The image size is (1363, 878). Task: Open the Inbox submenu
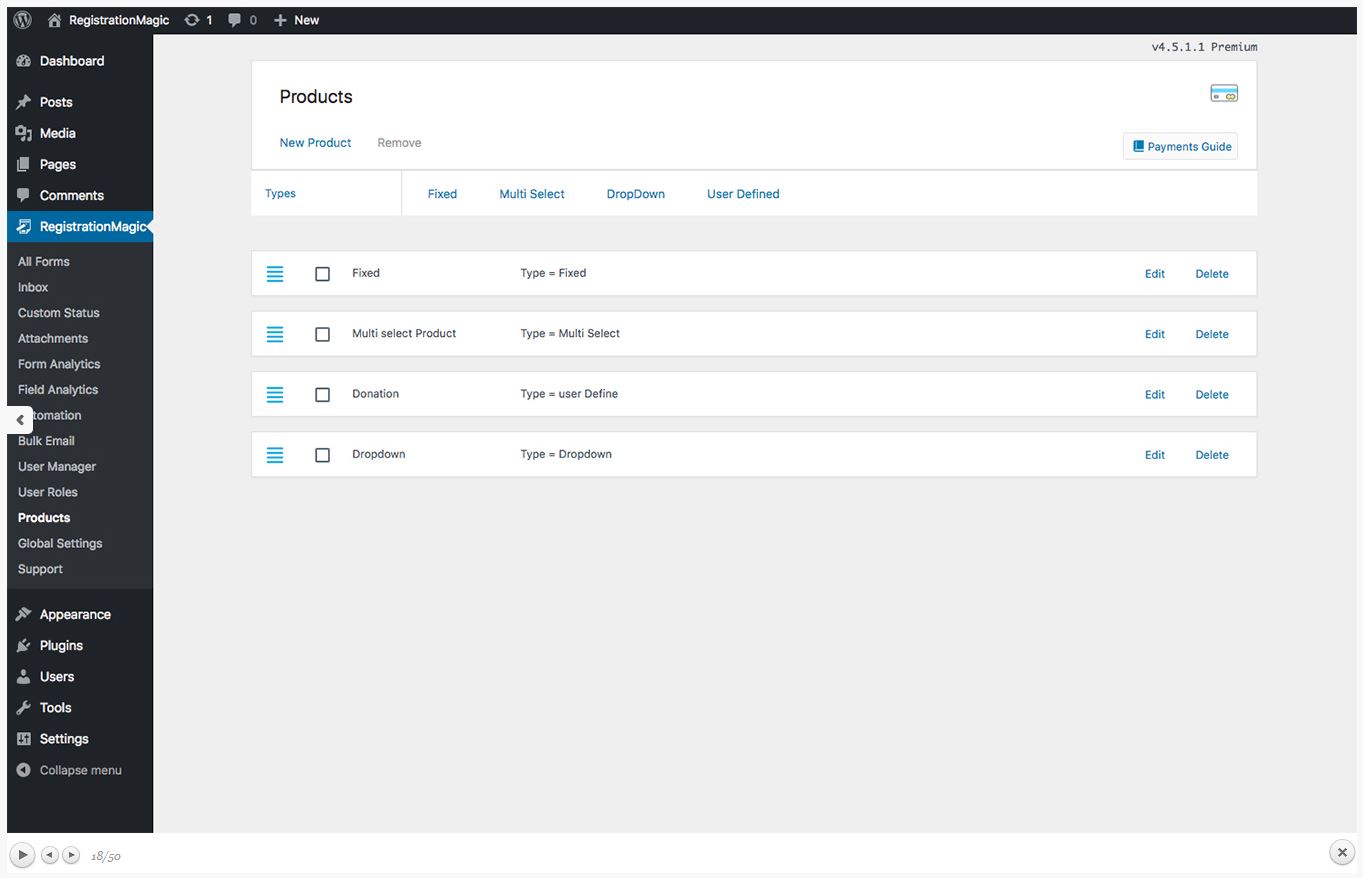pos(33,287)
